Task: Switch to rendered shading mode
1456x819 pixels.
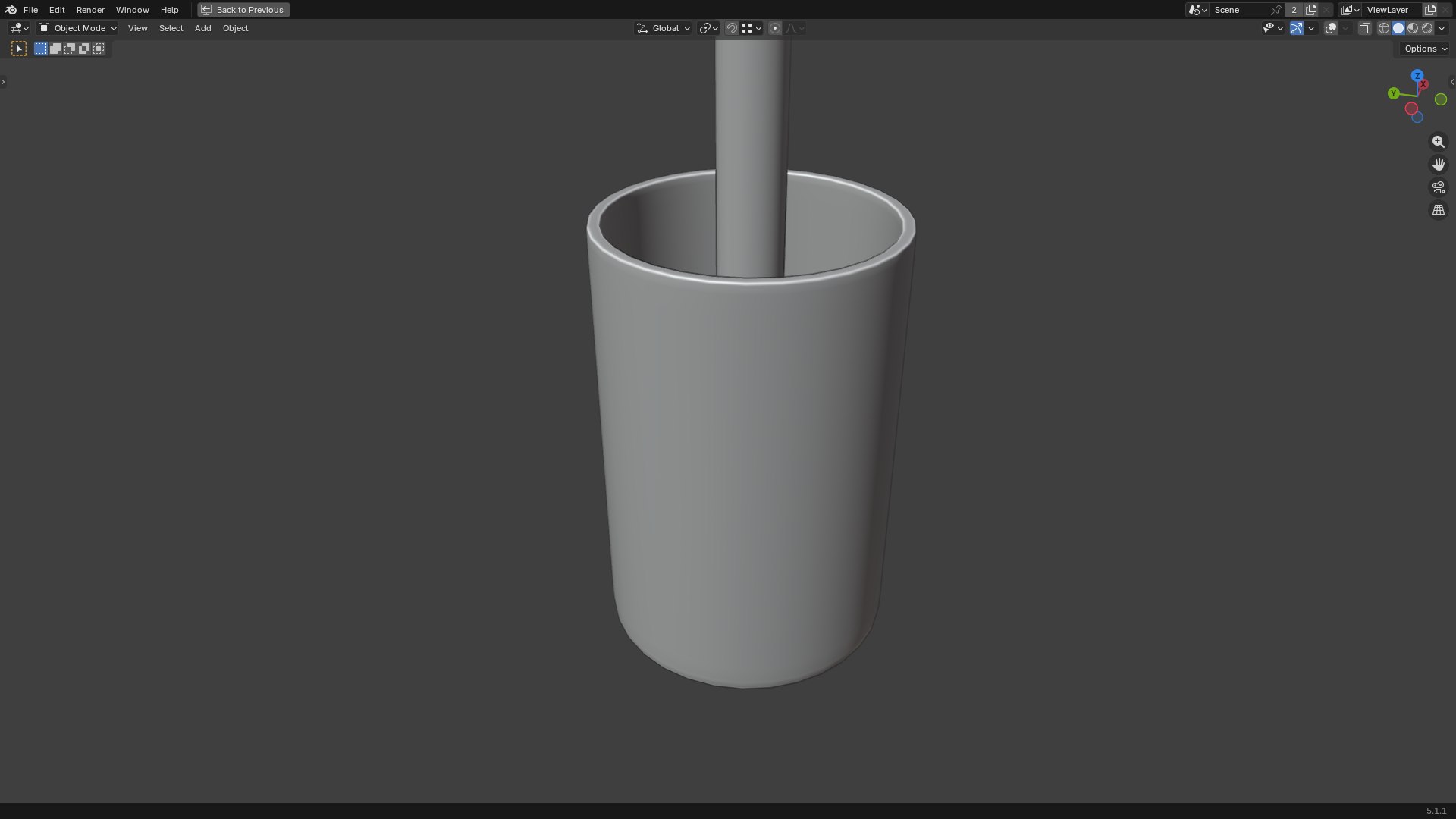Action: pyautogui.click(x=1427, y=28)
